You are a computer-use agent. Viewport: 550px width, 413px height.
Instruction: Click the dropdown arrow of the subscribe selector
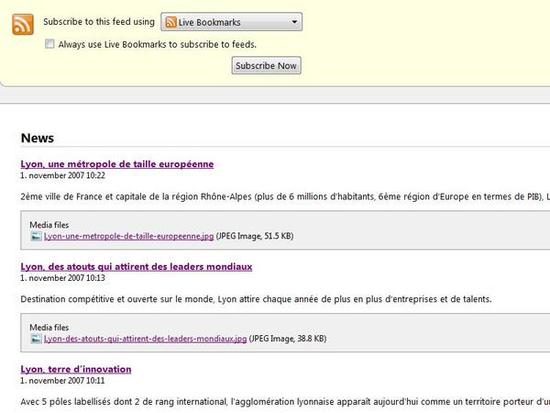point(295,22)
